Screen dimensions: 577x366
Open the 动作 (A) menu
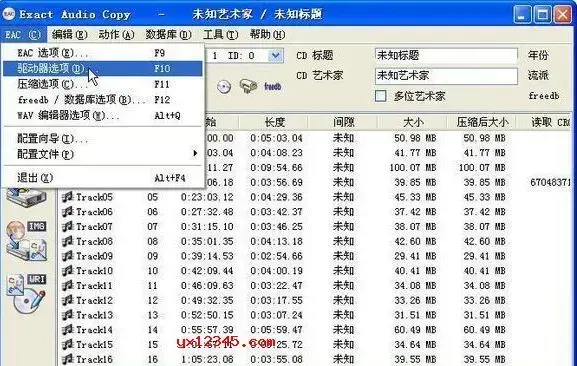pyautogui.click(x=116, y=35)
